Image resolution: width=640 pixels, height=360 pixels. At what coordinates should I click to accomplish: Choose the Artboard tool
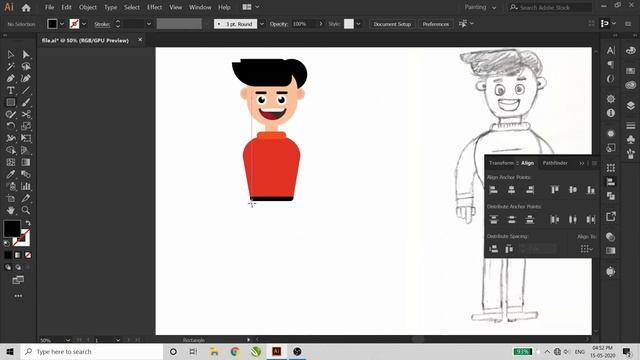tap(11, 198)
